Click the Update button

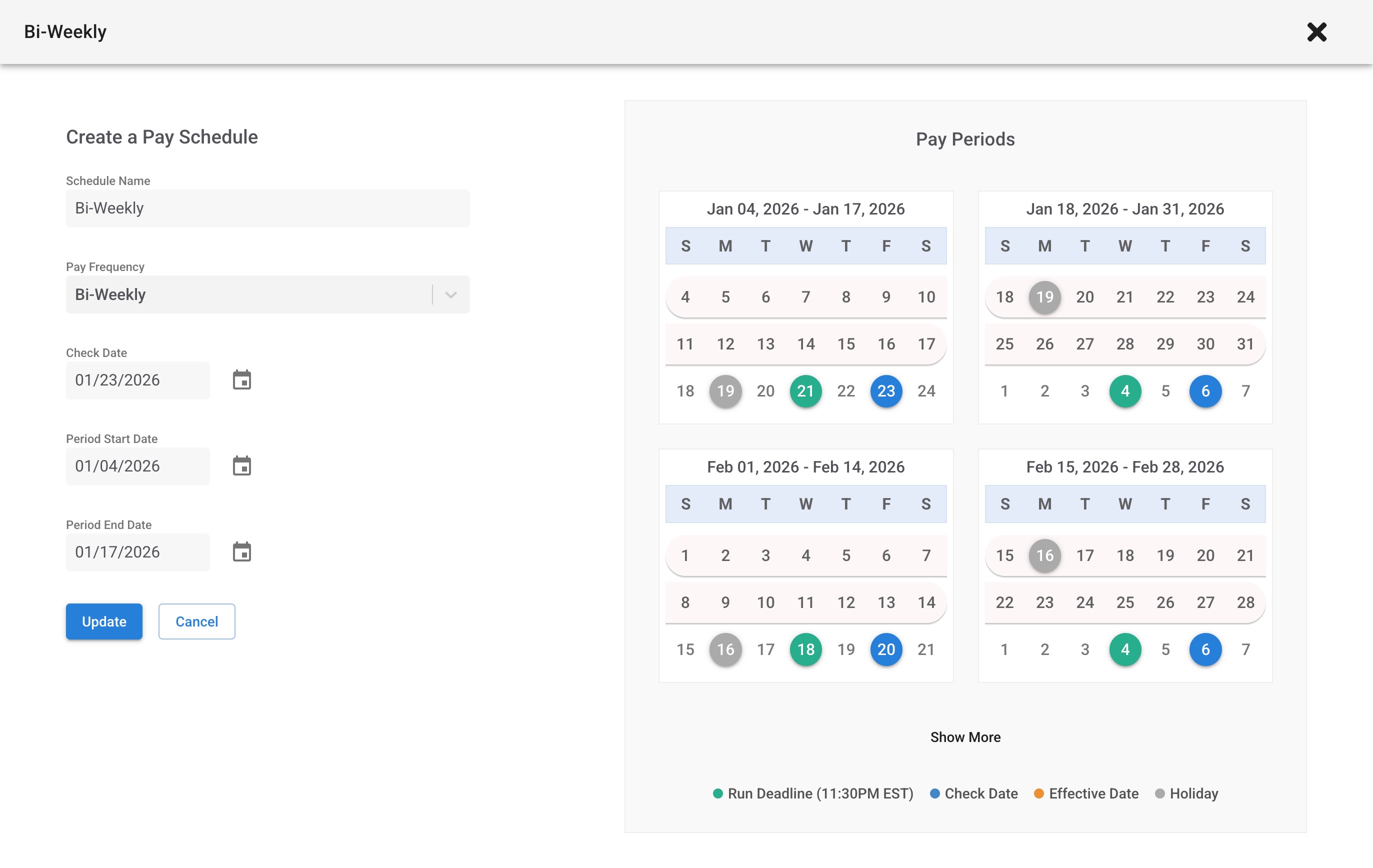point(104,621)
